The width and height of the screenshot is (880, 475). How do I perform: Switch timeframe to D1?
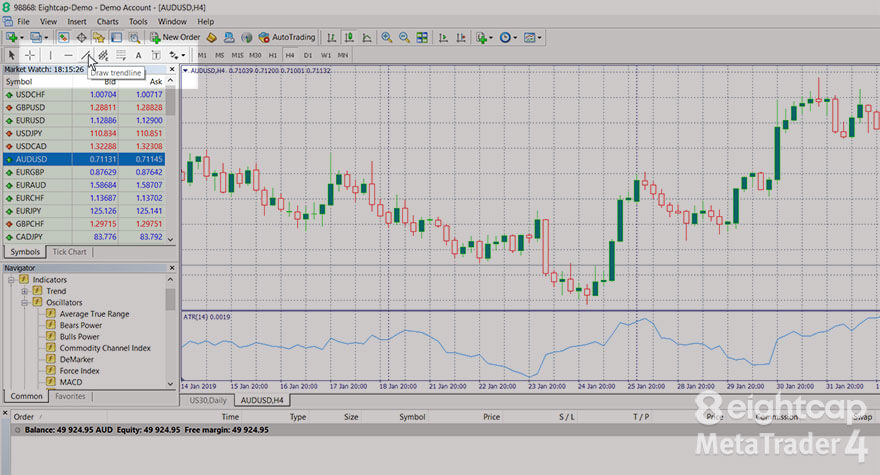click(308, 55)
